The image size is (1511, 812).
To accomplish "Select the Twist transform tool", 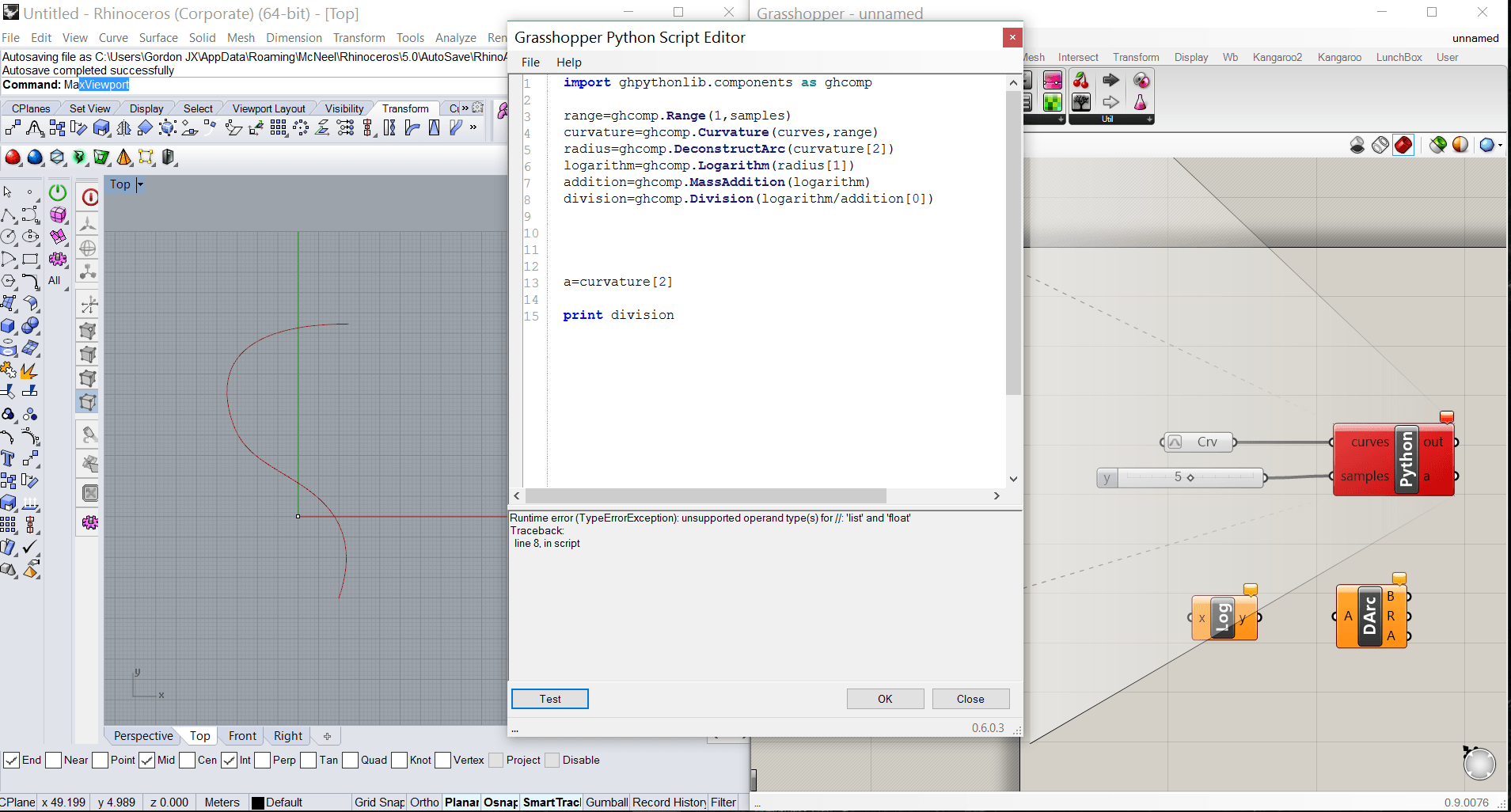I will (389, 128).
